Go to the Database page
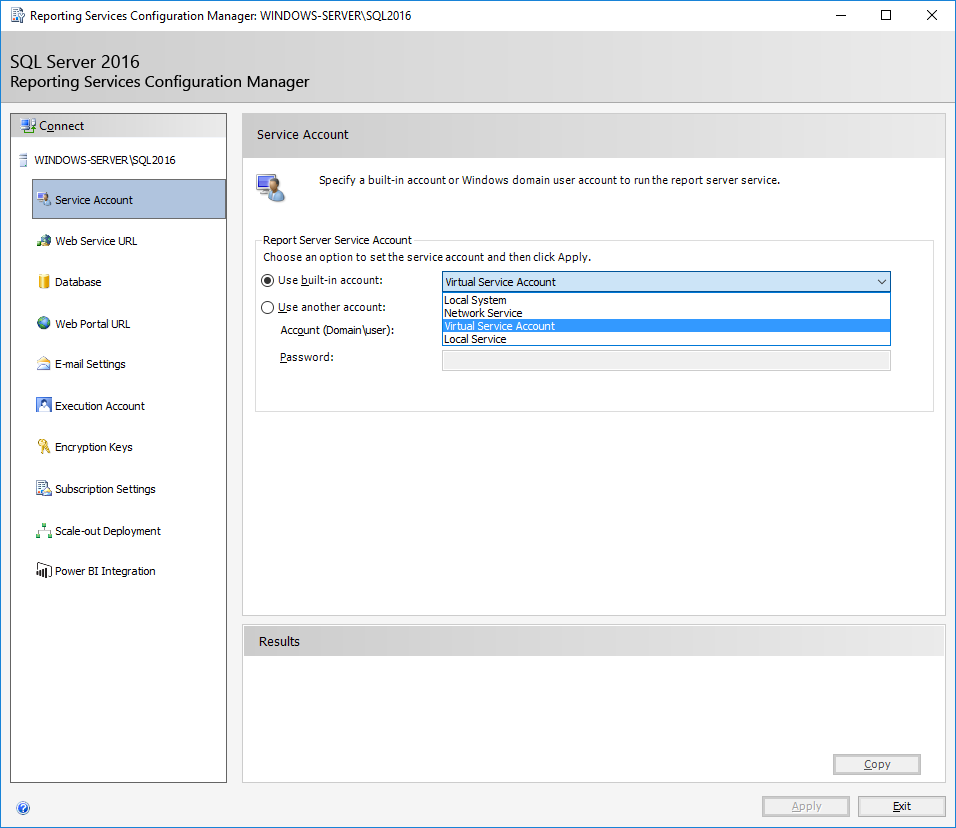 (x=78, y=282)
